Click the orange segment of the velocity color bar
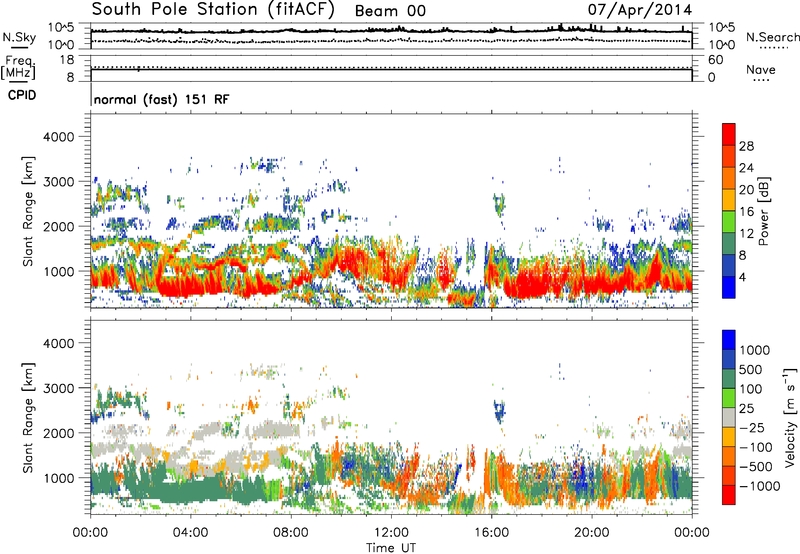Image resolution: width=800 pixels, height=554 pixels. click(729, 457)
